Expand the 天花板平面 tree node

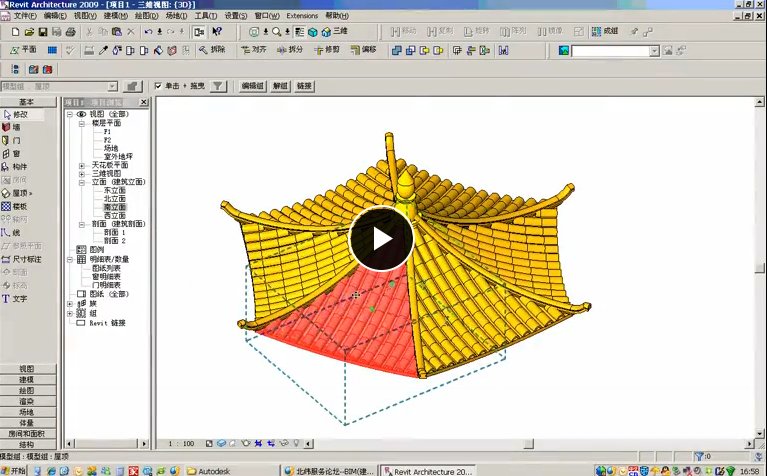click(x=82, y=165)
